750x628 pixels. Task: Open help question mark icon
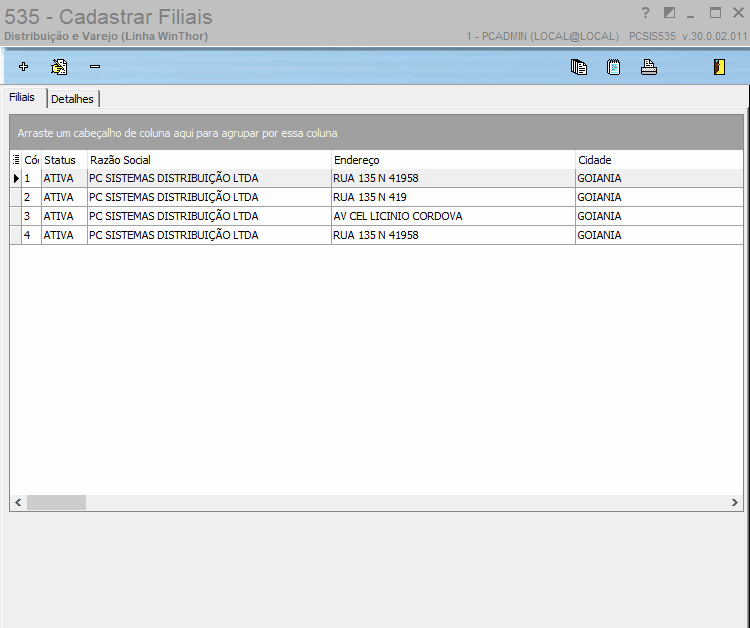(x=645, y=13)
